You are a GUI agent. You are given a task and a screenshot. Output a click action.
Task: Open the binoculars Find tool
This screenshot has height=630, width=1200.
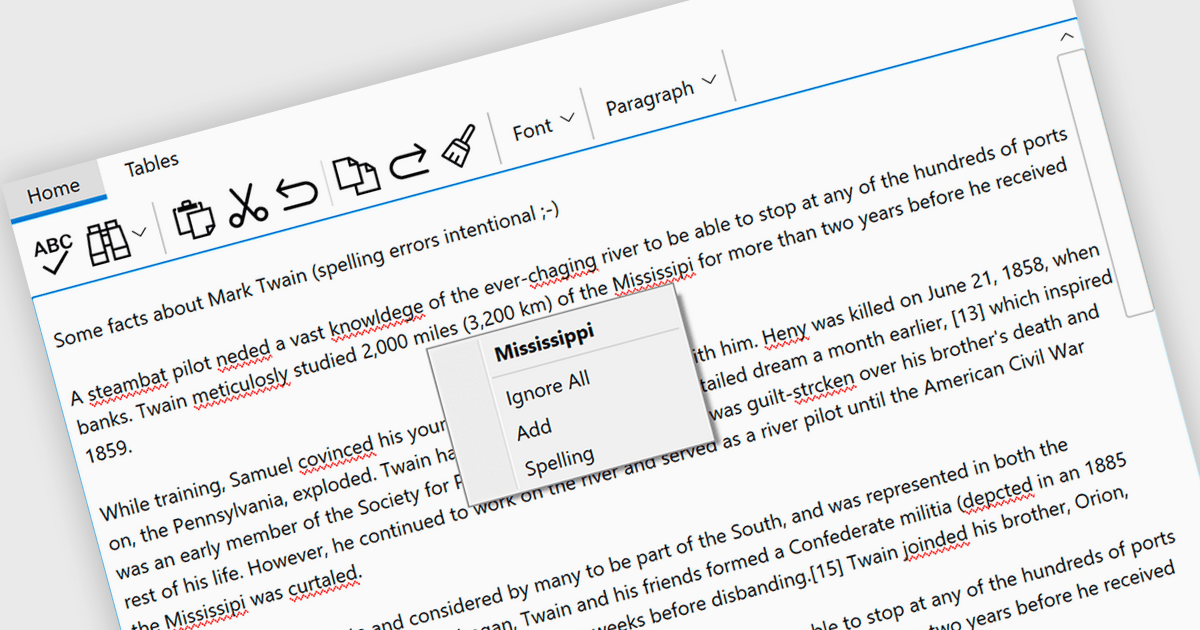coord(108,242)
